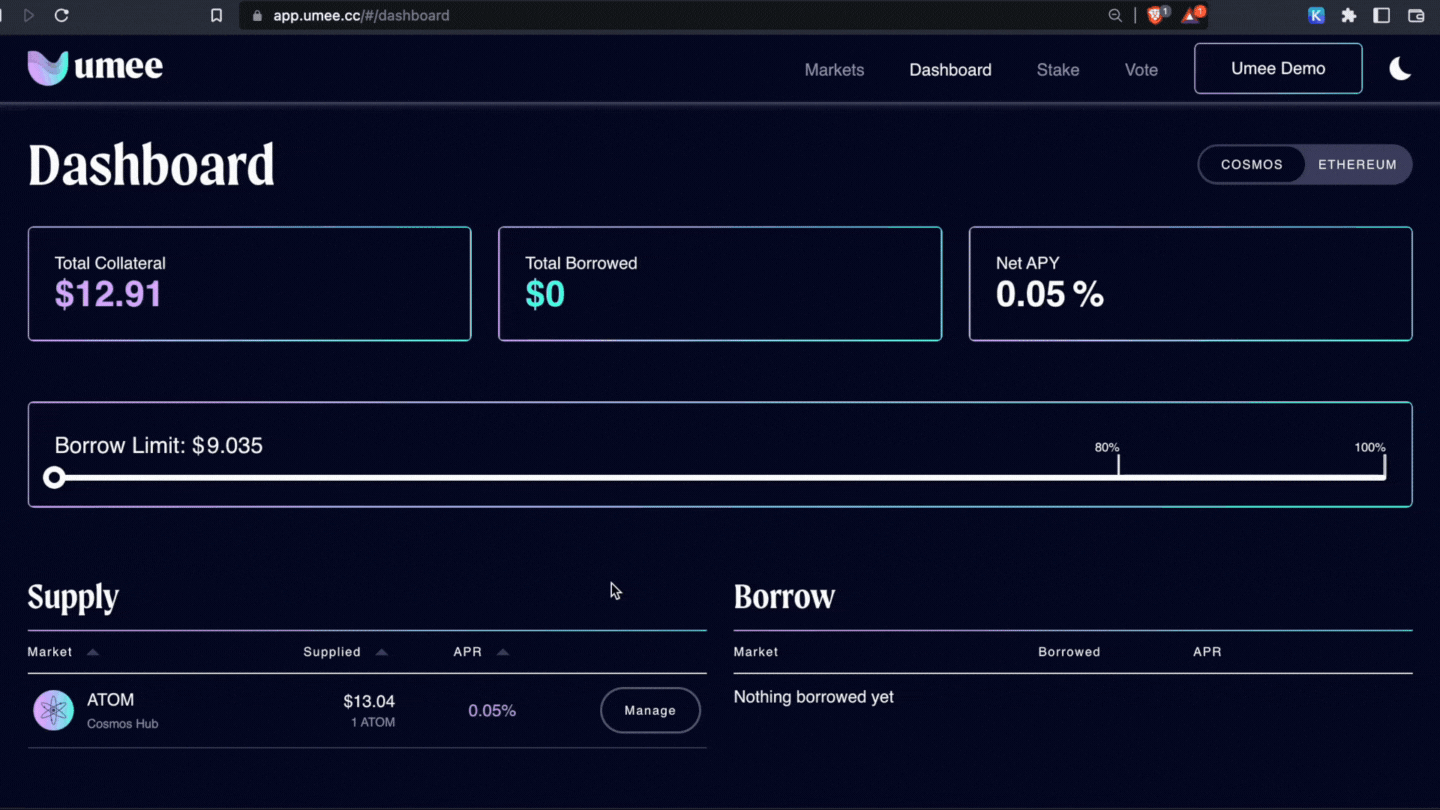Switch to the Ethereum network
Image resolution: width=1440 pixels, height=810 pixels.
coord(1357,165)
